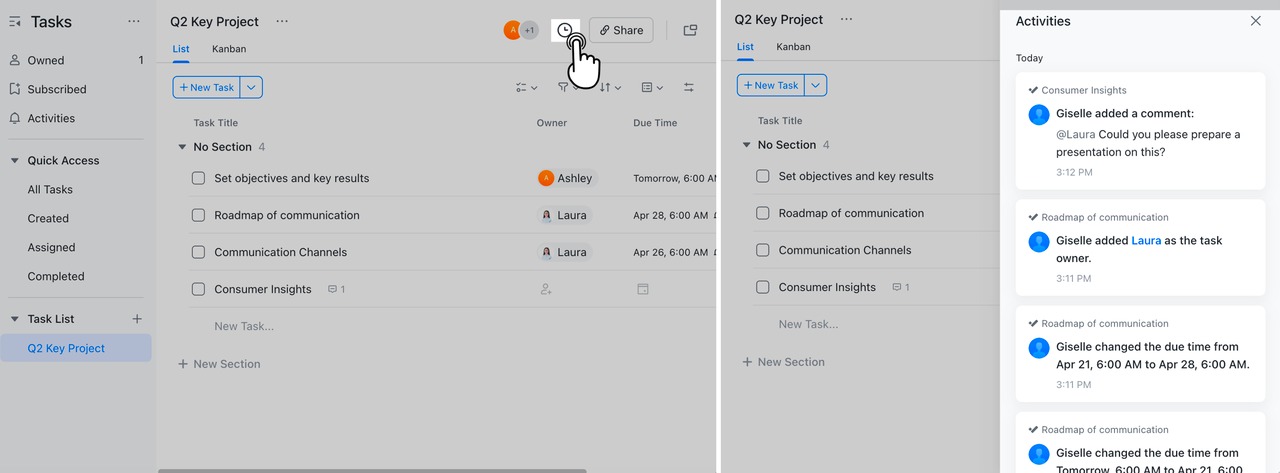Screen dimensions: 1280x473
Task: Tick the Communication Channels checkbox
Action: [x=198, y=252]
